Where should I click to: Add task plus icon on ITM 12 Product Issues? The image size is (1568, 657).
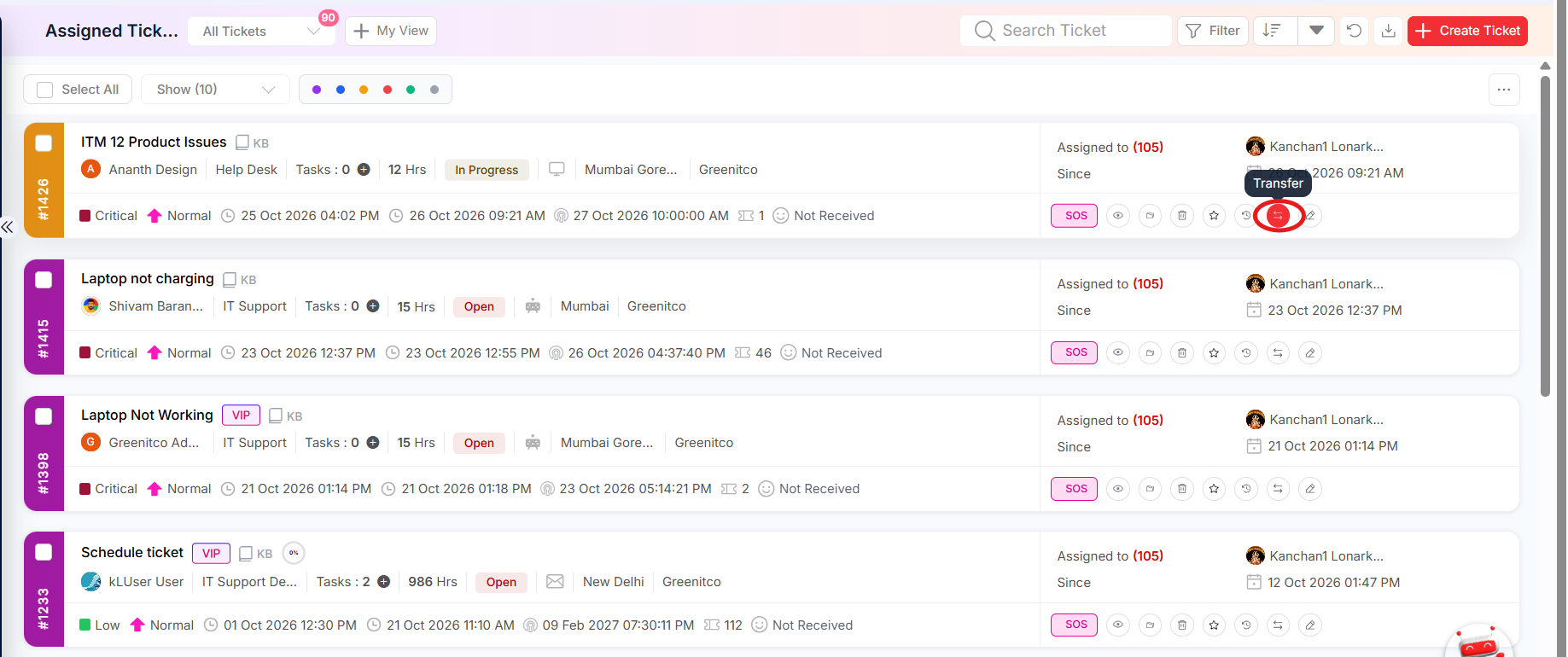pos(364,170)
